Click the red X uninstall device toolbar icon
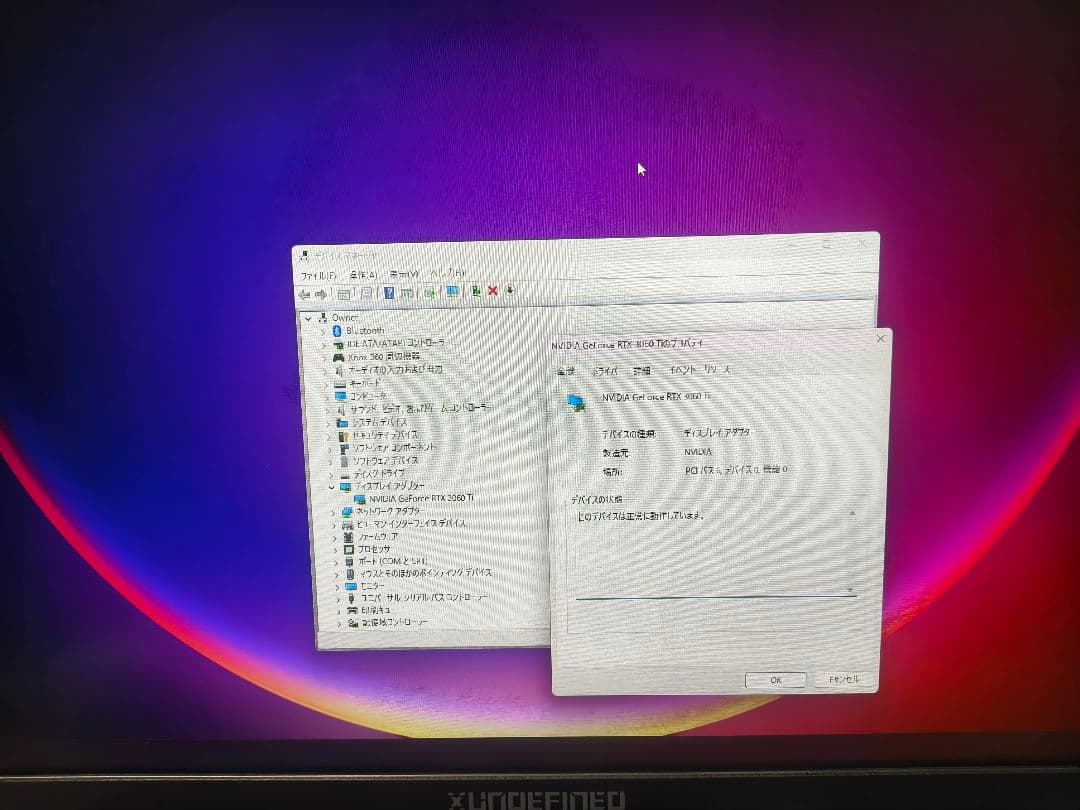This screenshot has width=1080, height=810. [x=492, y=291]
